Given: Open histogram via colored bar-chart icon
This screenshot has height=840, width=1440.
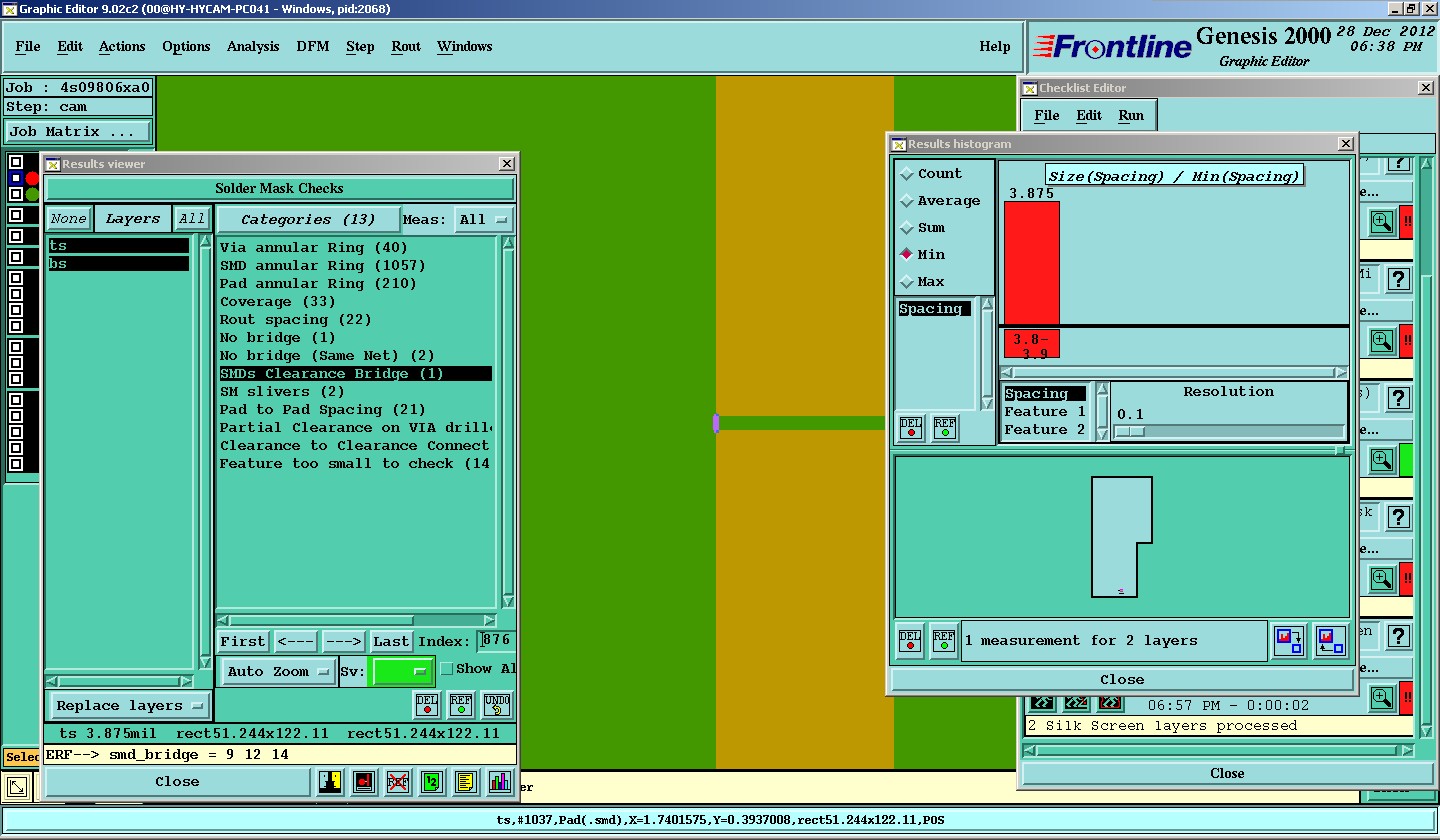Looking at the screenshot, I should point(499,782).
